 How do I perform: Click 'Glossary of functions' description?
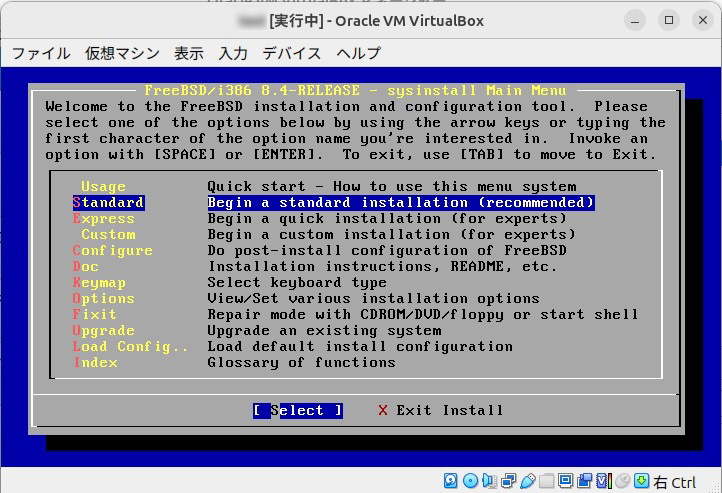pos(302,362)
